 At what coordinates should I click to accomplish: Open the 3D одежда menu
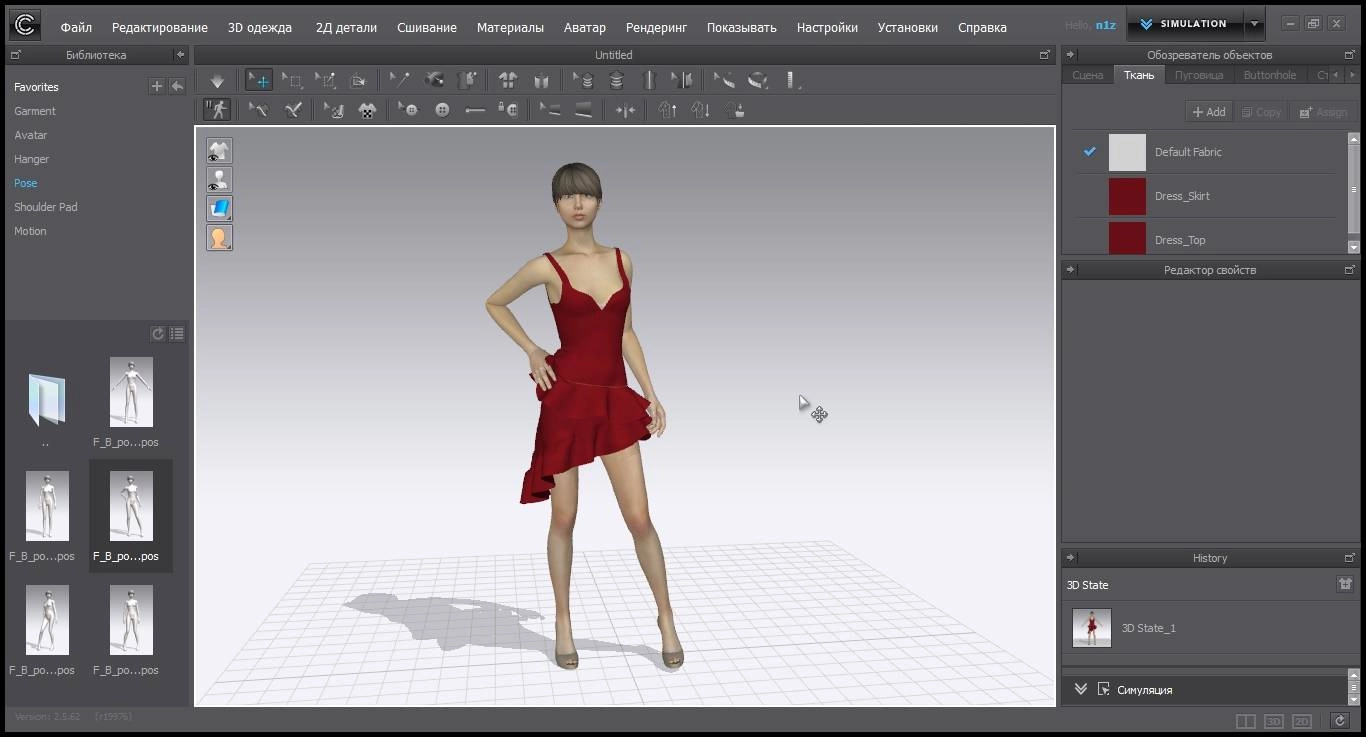coord(259,27)
